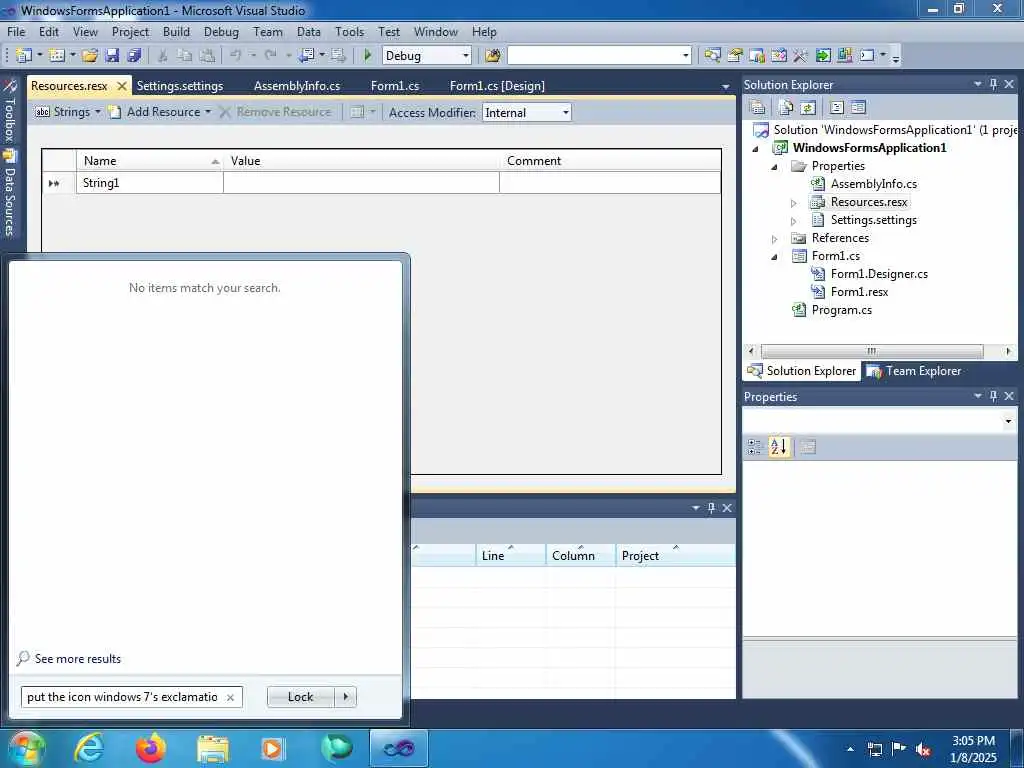Start debugging with the green play icon

[x=367, y=56]
